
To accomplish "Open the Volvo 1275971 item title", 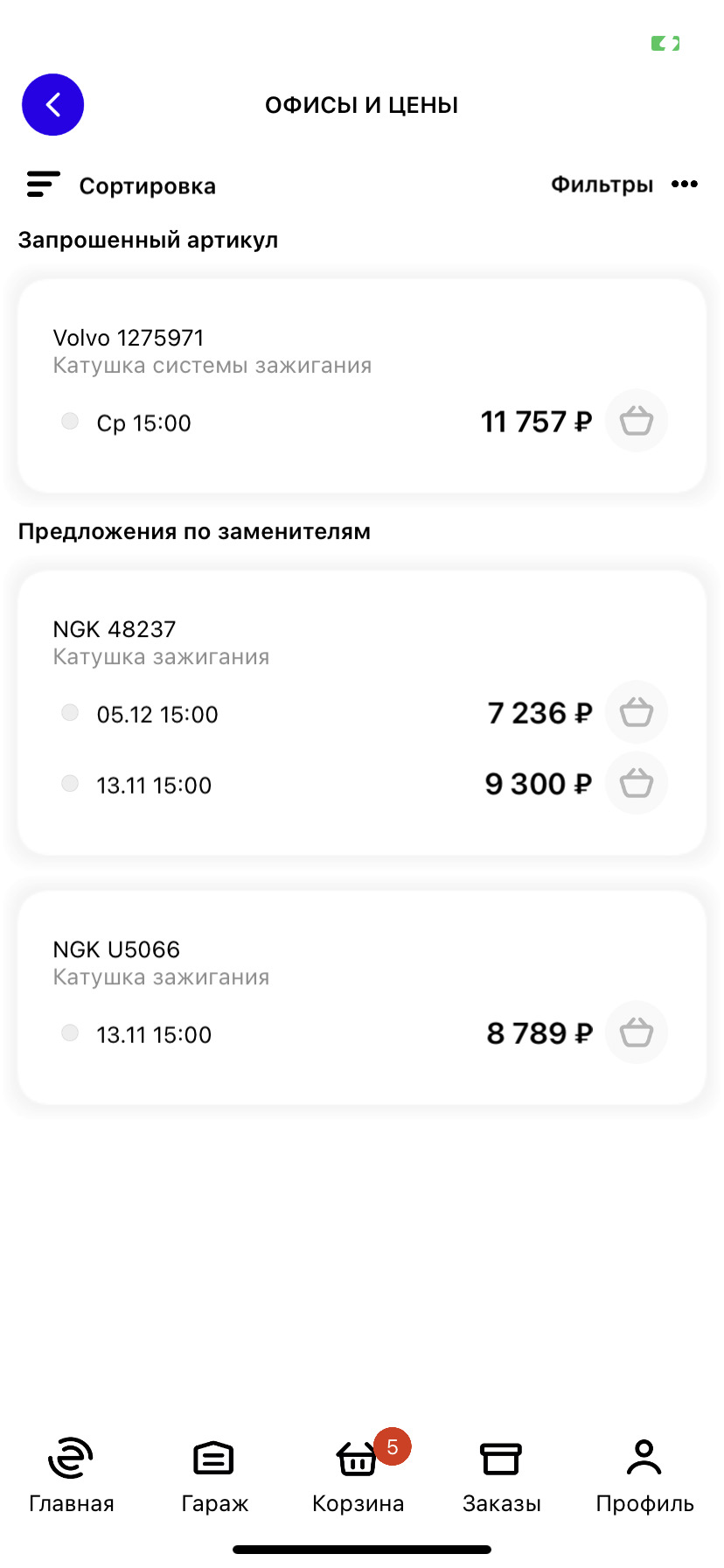I will 129,338.
